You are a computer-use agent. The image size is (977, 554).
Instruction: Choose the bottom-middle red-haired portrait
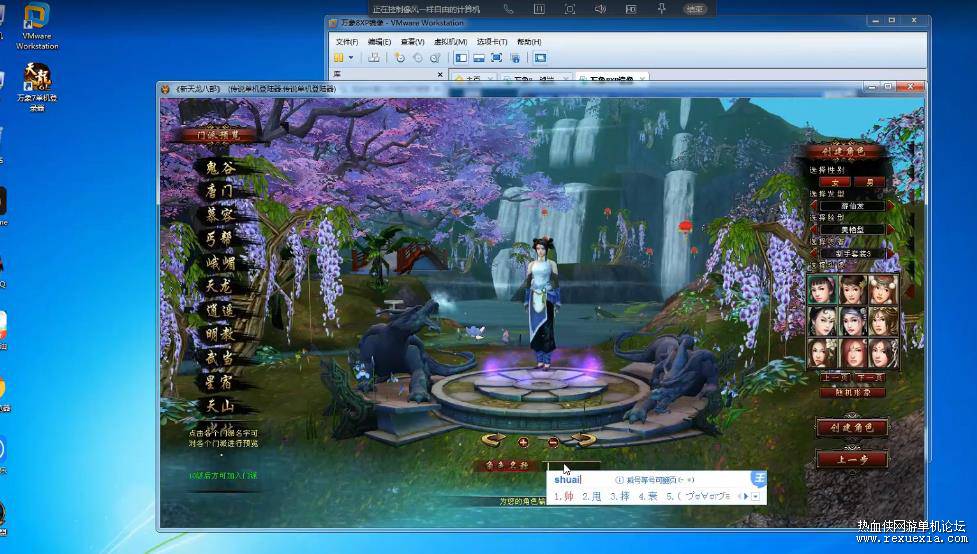click(x=853, y=353)
